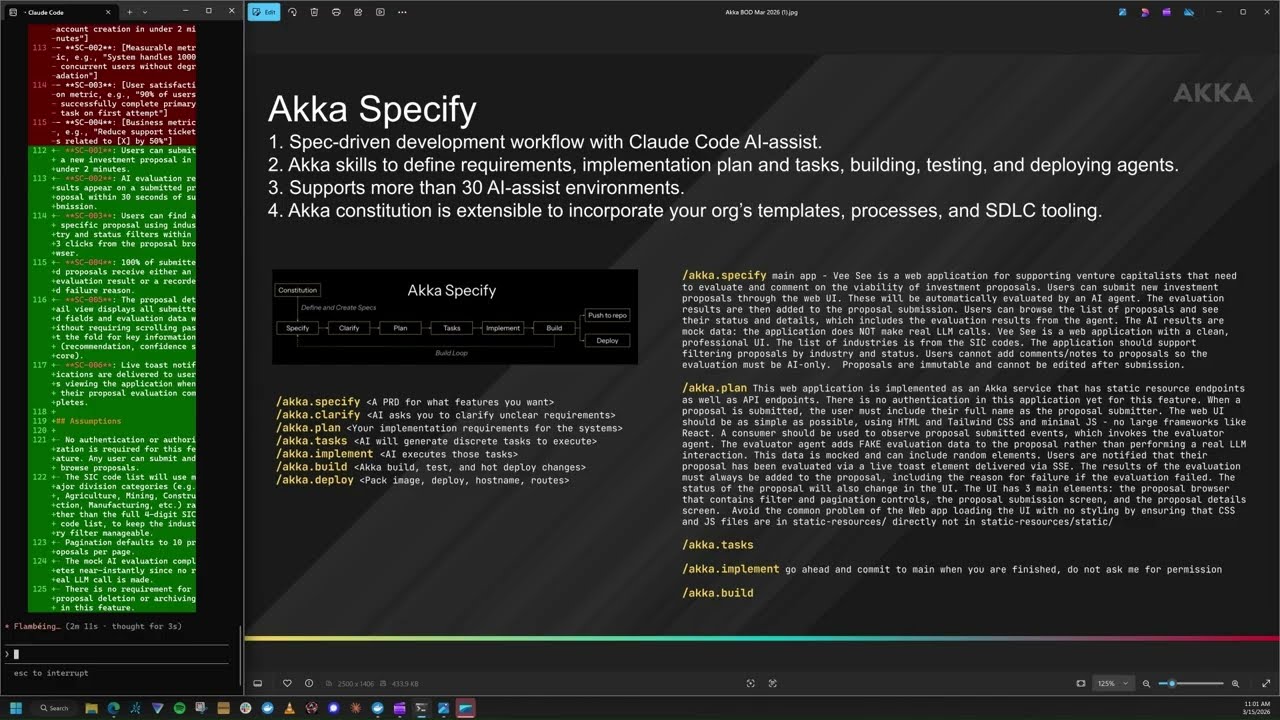The image size is (1280, 720).
Task: Favorite the image with heart icon
Action: coord(287,683)
